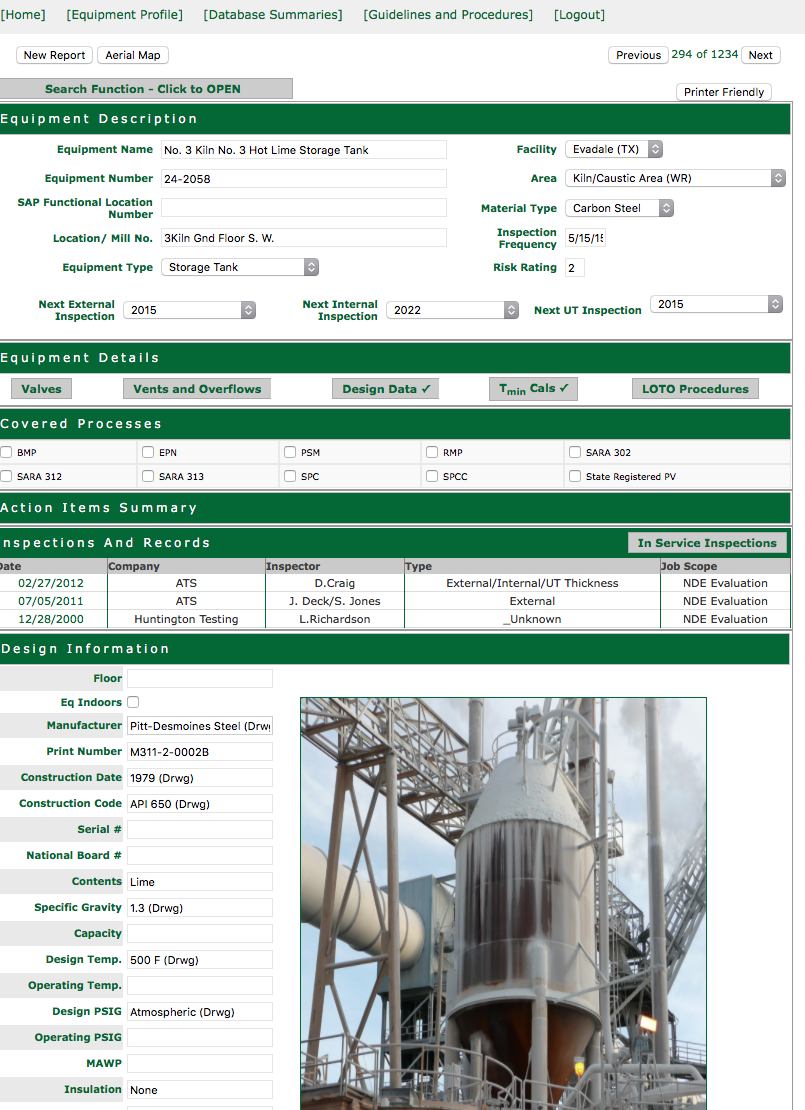Click the New Report button
This screenshot has height=1110, width=805.
coord(54,55)
